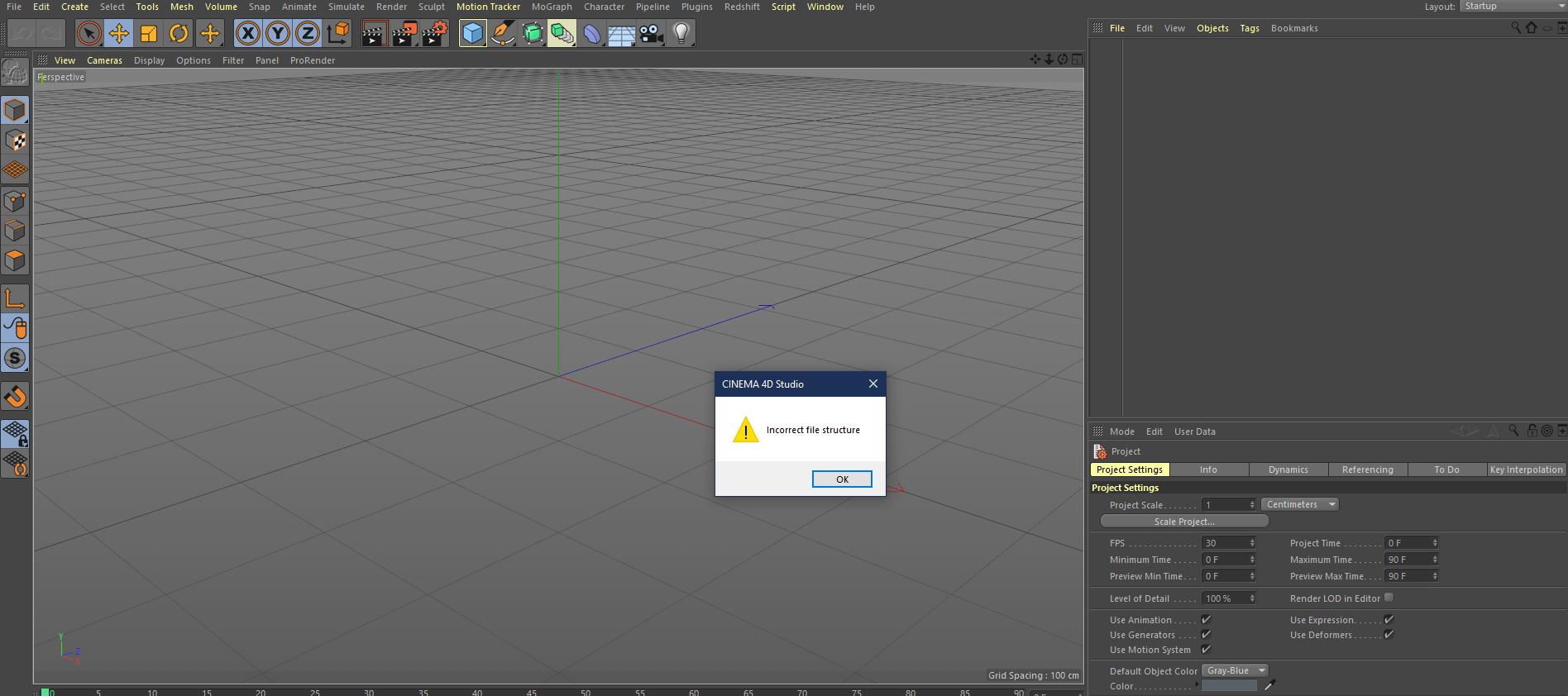
Task: Add a Light object
Action: tap(681, 33)
